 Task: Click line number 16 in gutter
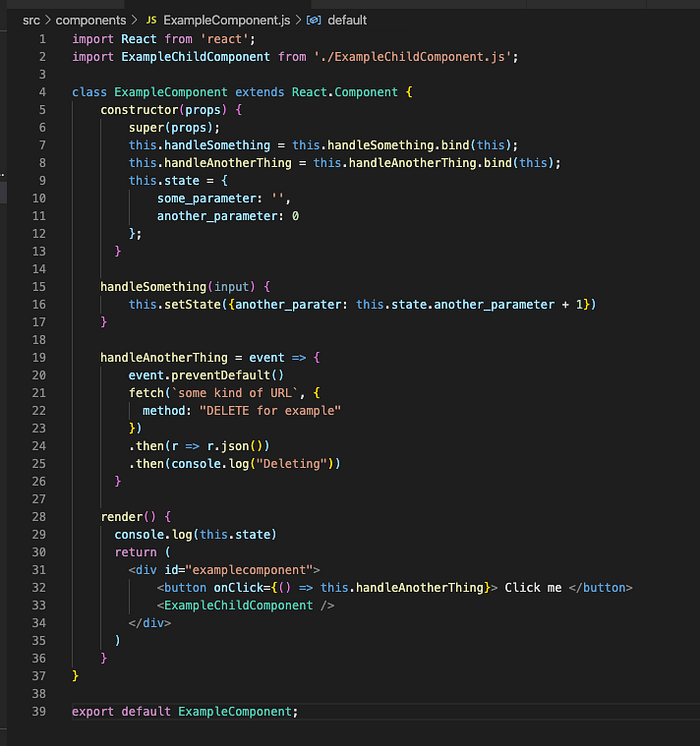pyautogui.click(x=39, y=304)
